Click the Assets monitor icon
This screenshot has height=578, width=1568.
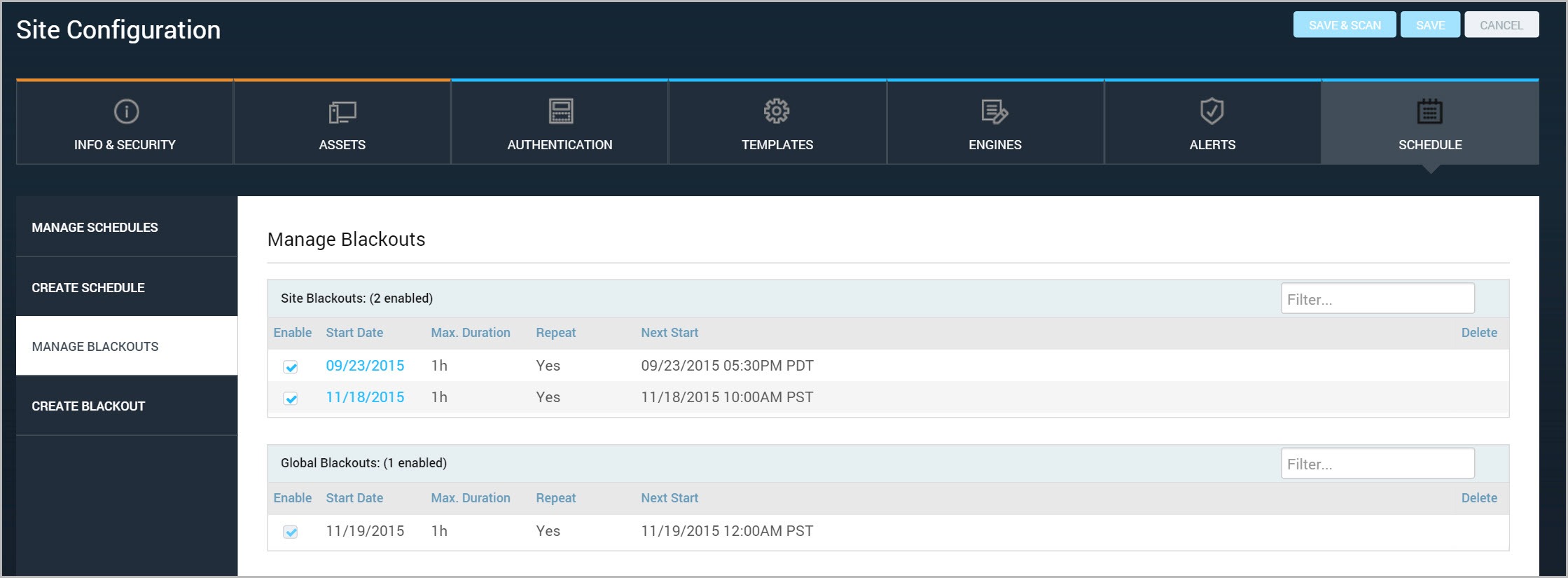342,112
